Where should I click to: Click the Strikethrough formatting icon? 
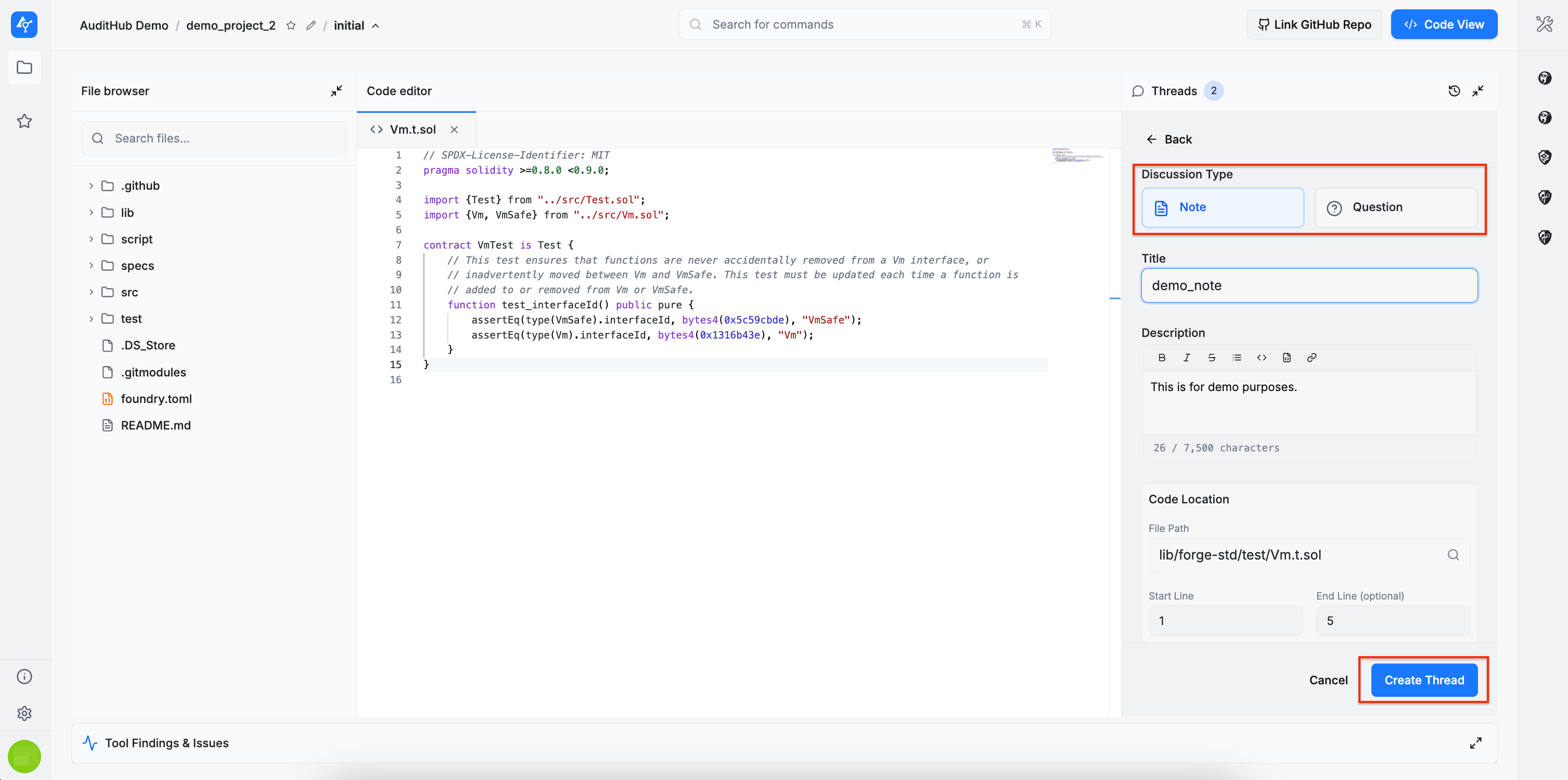tap(1211, 358)
